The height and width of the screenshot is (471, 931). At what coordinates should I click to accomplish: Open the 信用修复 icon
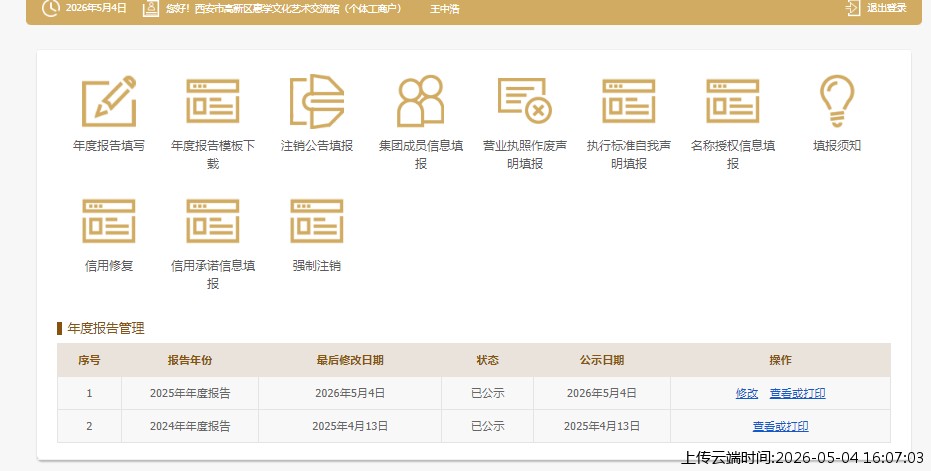click(109, 221)
